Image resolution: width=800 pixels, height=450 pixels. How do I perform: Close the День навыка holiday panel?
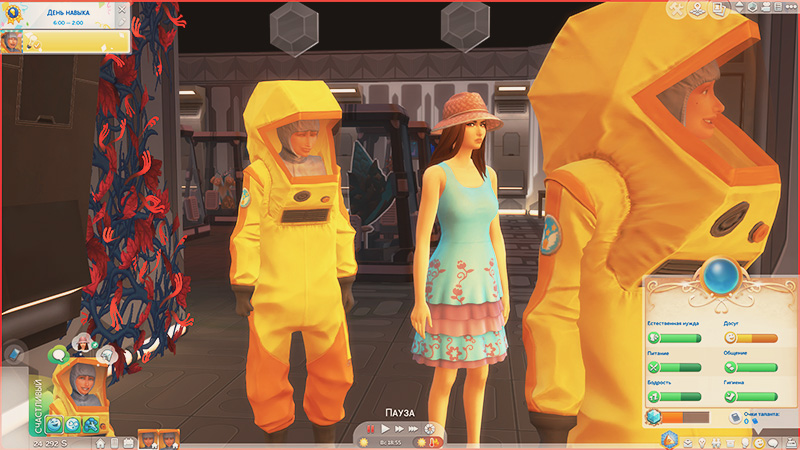coord(122,9)
